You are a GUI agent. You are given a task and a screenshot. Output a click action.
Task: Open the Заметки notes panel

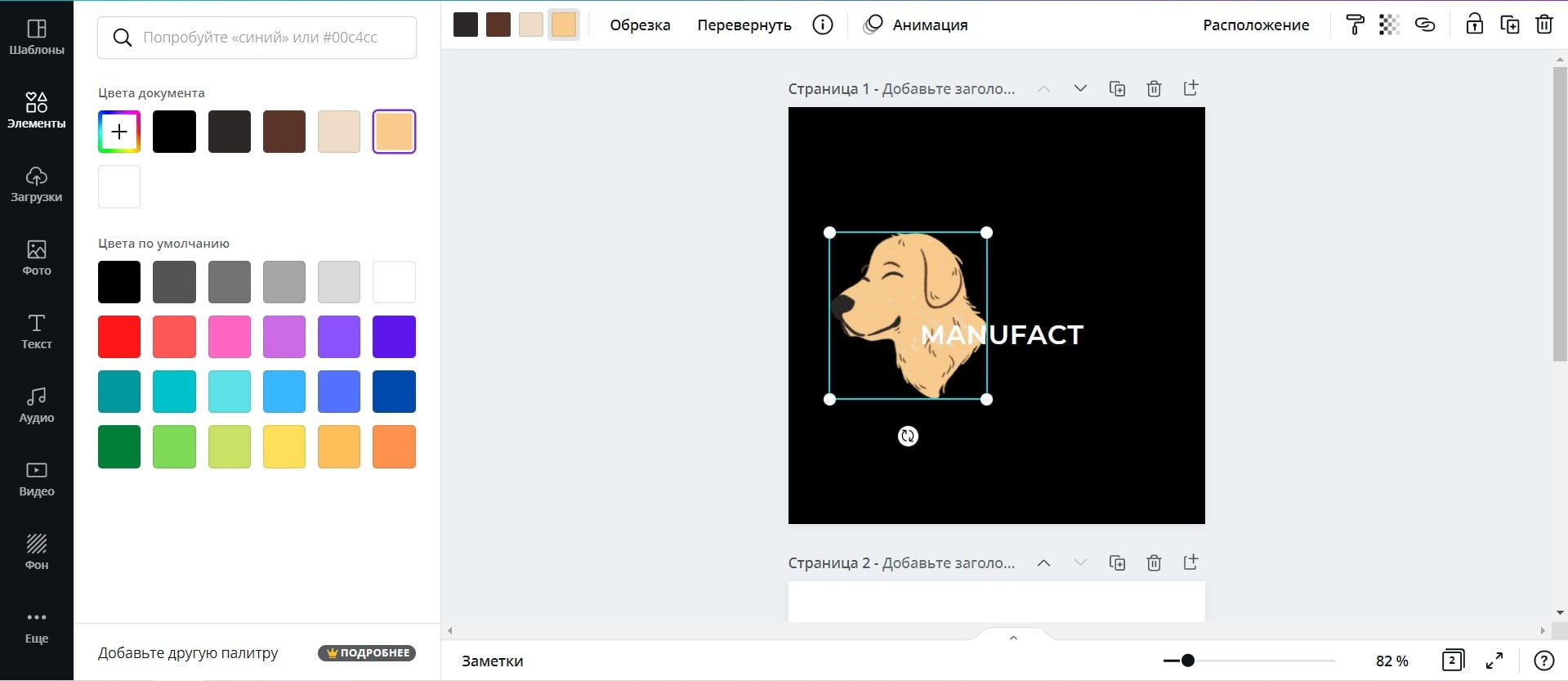tap(492, 661)
